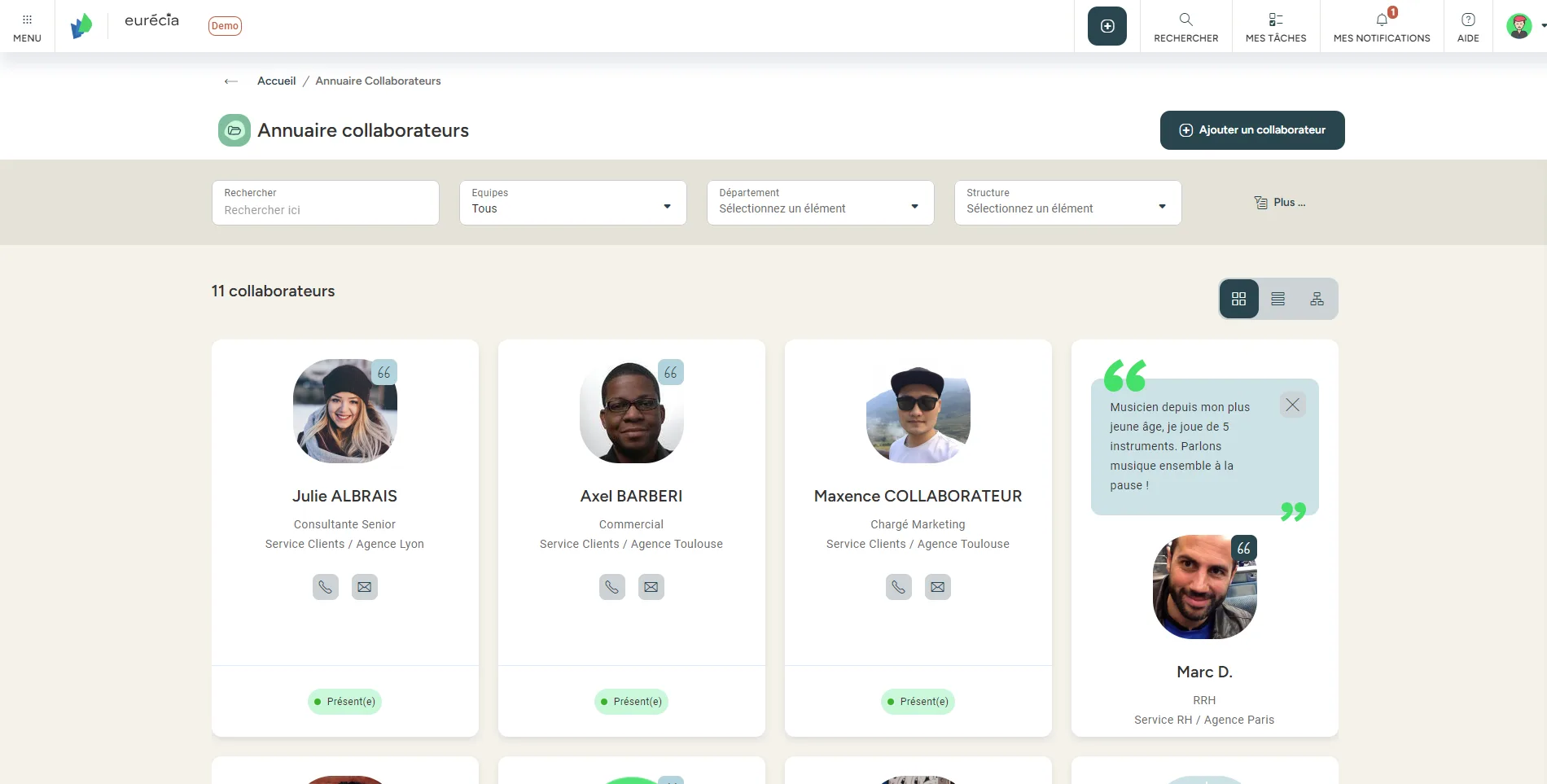The width and height of the screenshot is (1547, 784).
Task: Click 'Consultante Senior' job title
Action: pos(345,525)
